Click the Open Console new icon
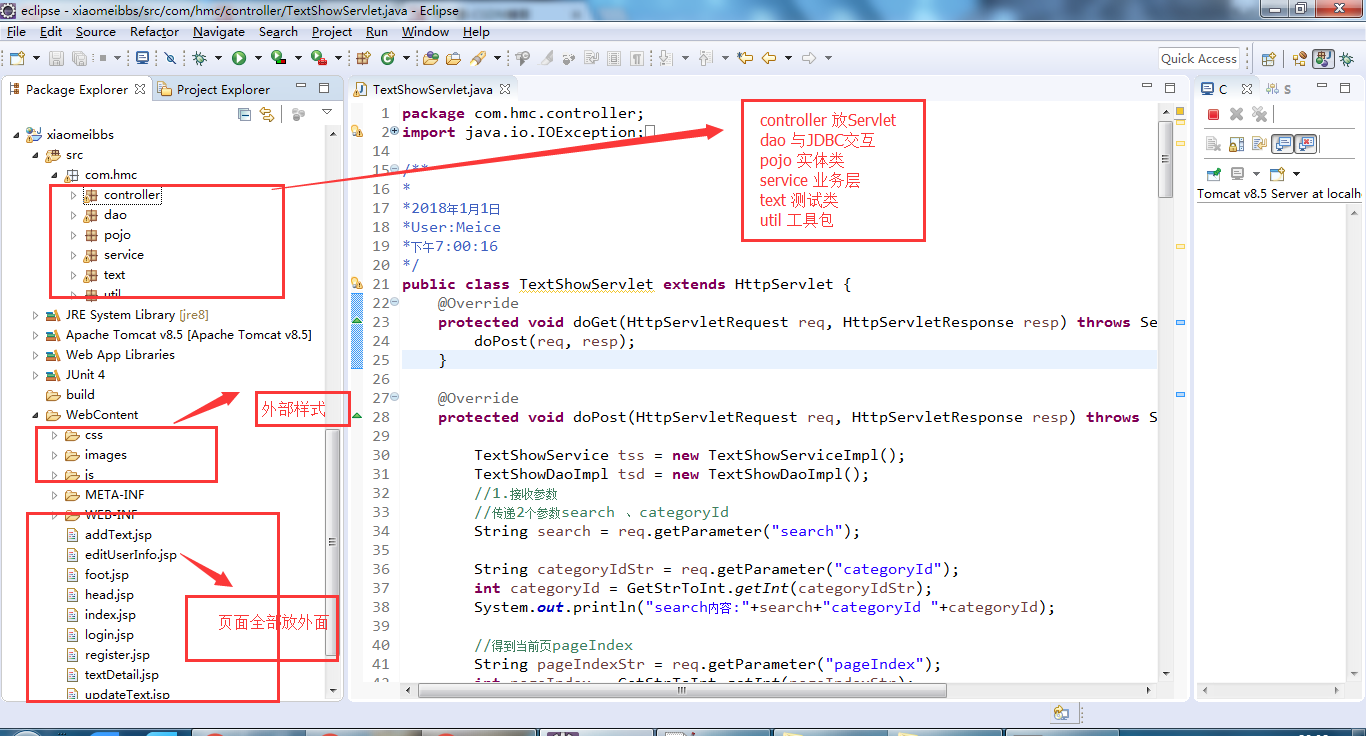 (x=1277, y=173)
